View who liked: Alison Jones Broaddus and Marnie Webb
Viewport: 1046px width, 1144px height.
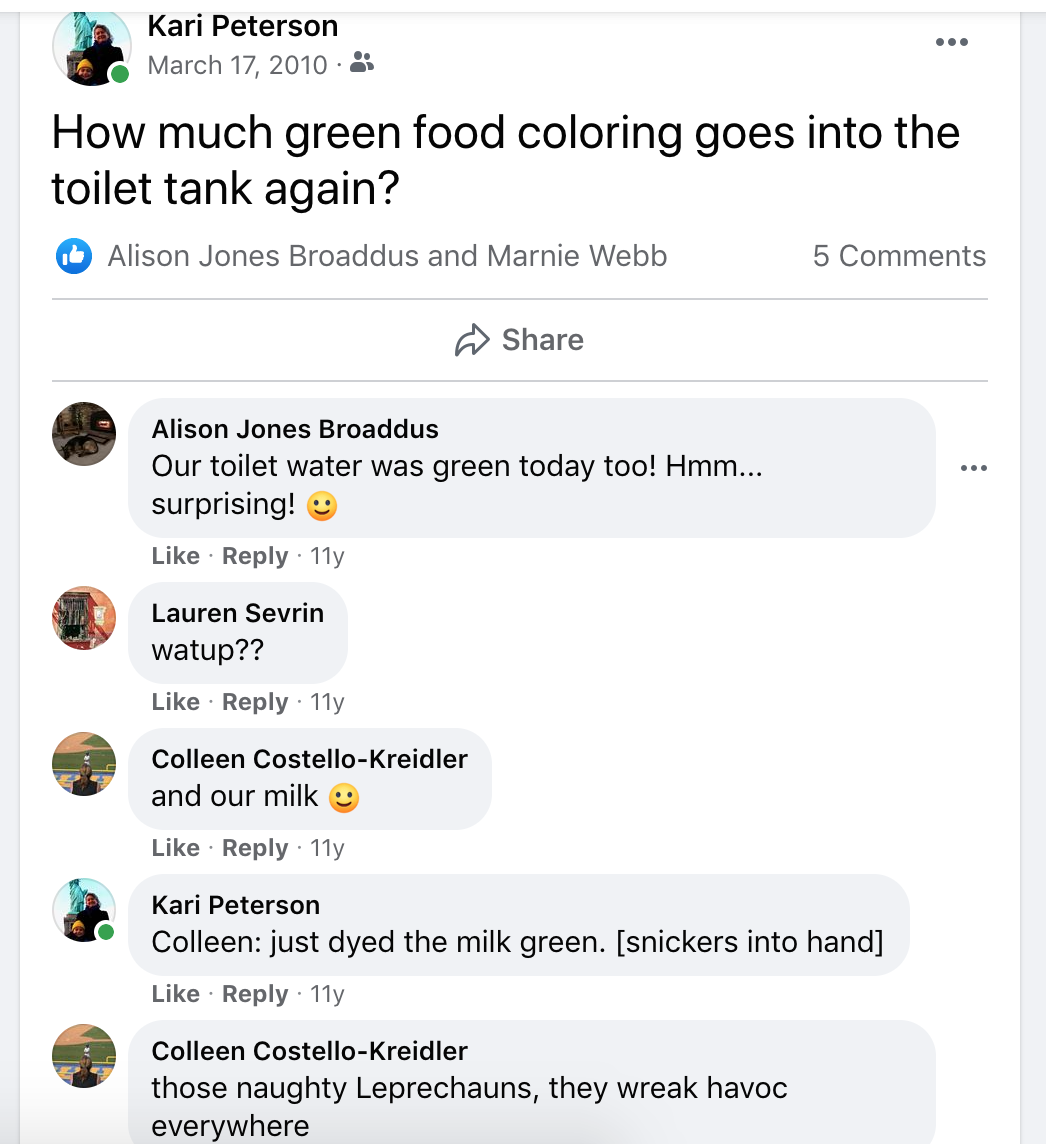click(x=387, y=256)
